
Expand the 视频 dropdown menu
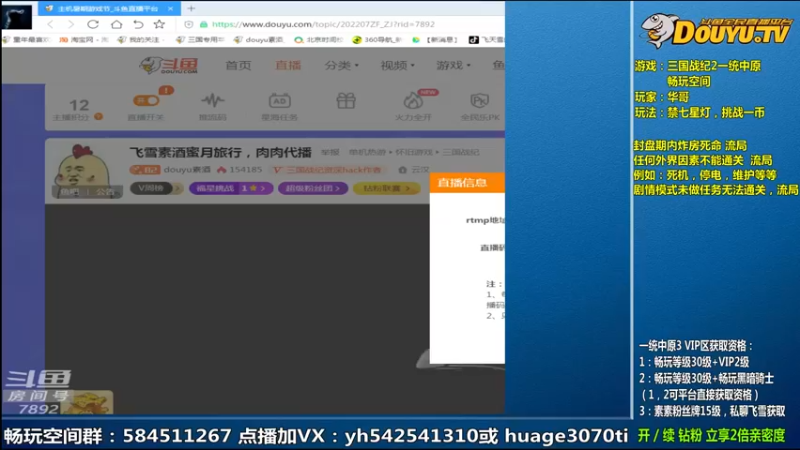coord(397,65)
